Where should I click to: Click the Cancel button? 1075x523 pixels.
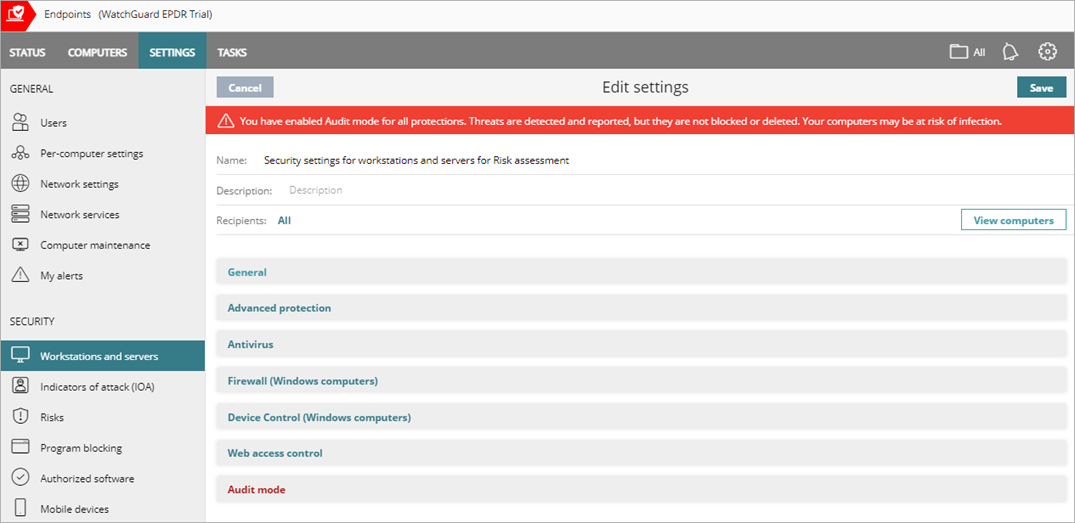(245, 88)
